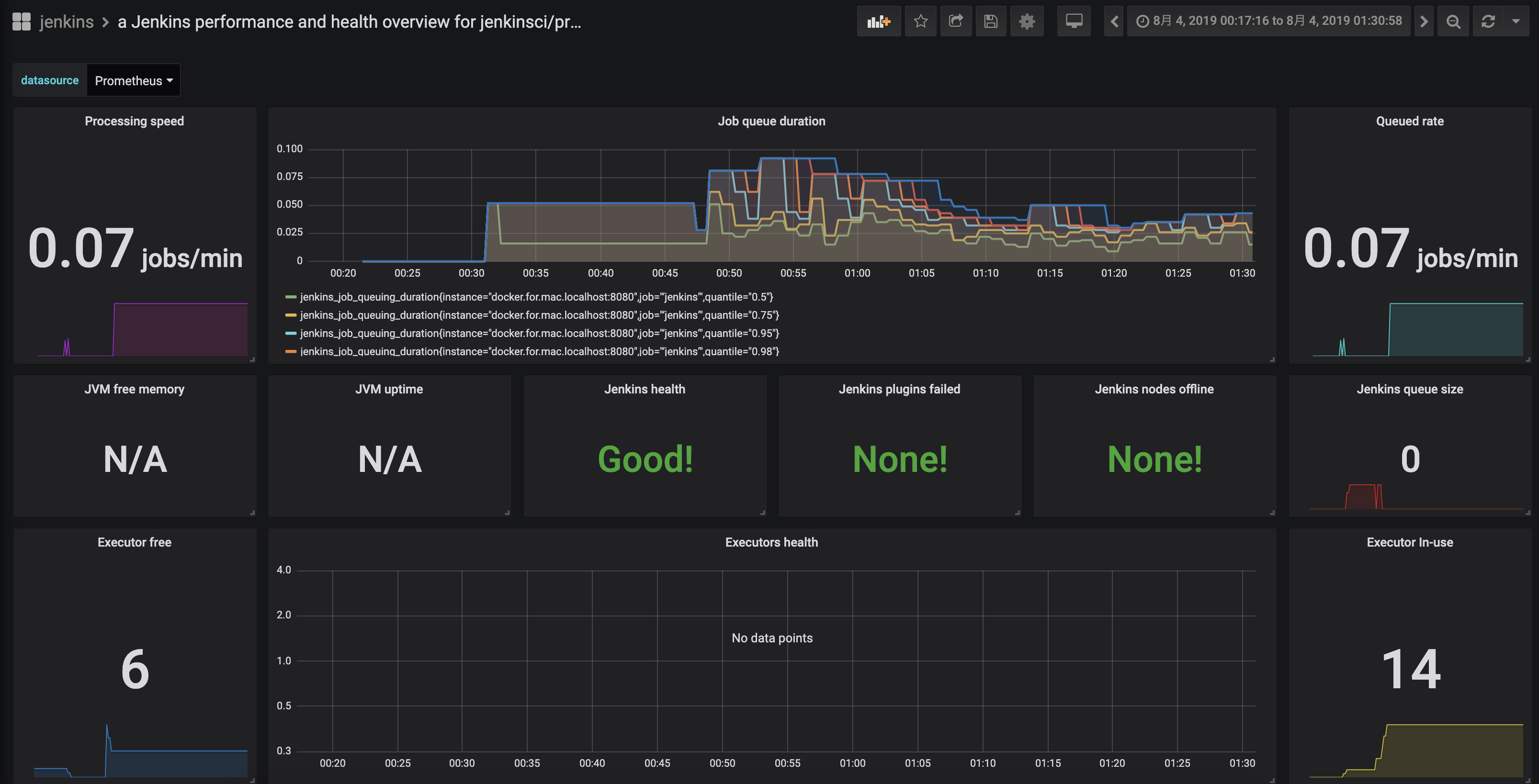Click the None! plugins failed value
The image size is (1539, 784).
click(x=900, y=459)
